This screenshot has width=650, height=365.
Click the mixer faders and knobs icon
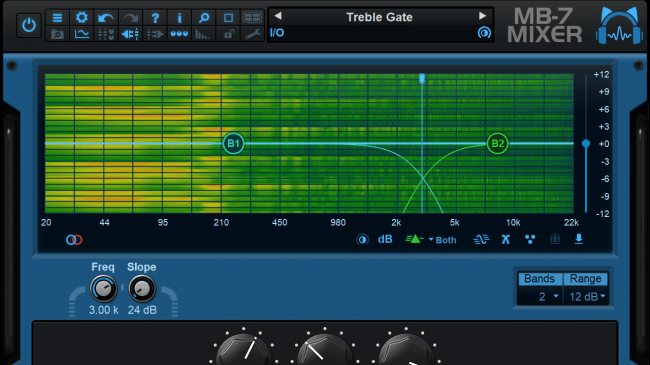[x=106, y=34]
